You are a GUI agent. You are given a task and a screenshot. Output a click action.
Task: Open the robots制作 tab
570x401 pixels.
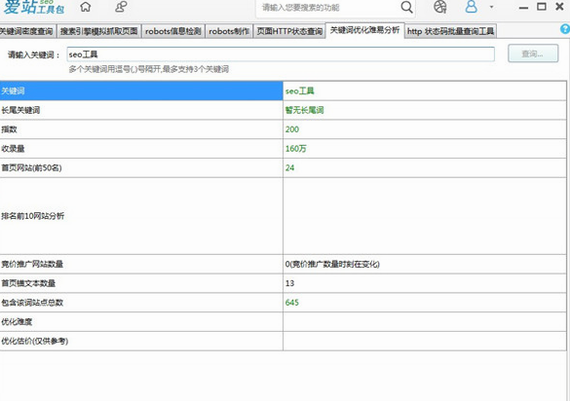[229, 31]
